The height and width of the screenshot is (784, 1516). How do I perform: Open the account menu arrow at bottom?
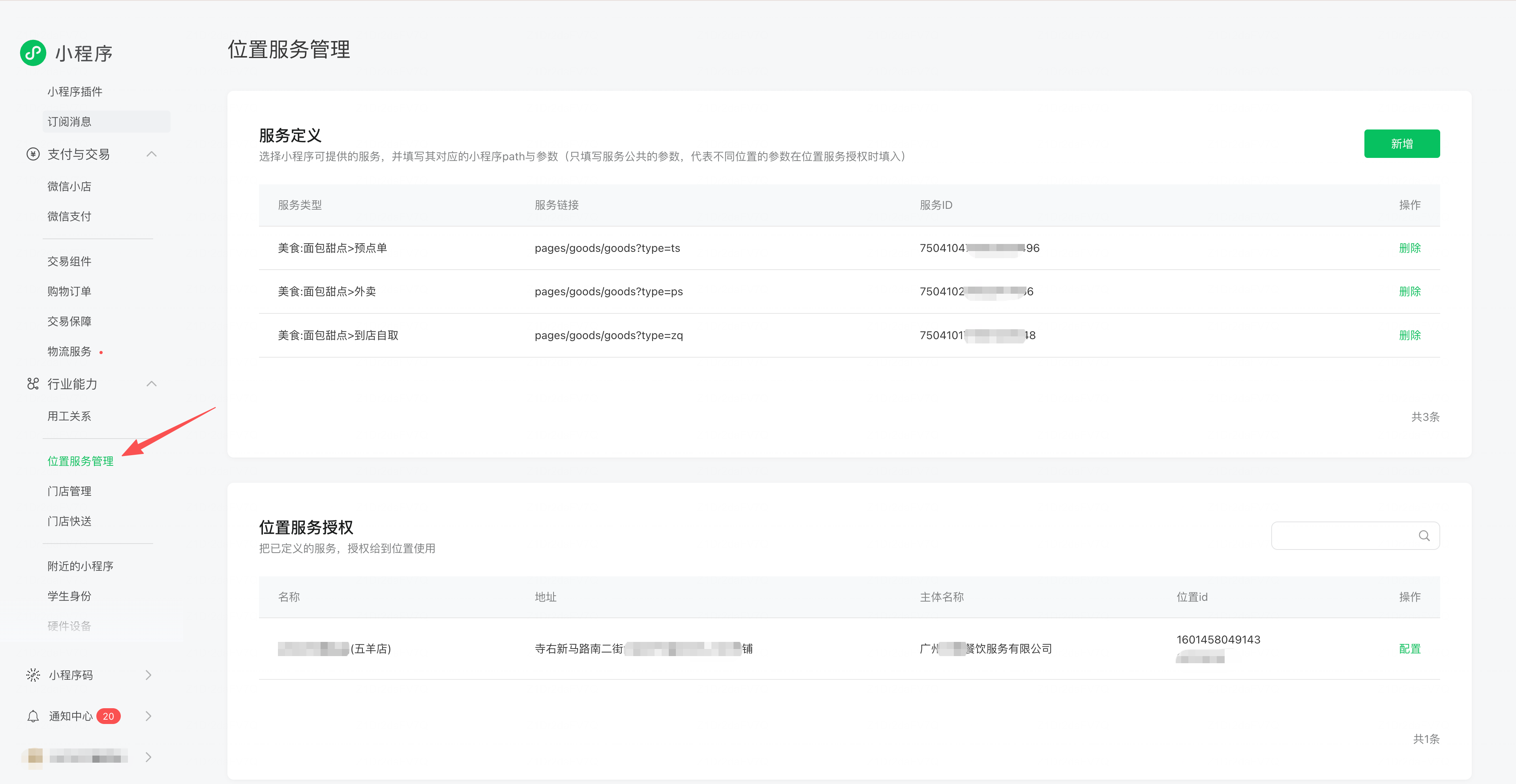coord(148,757)
